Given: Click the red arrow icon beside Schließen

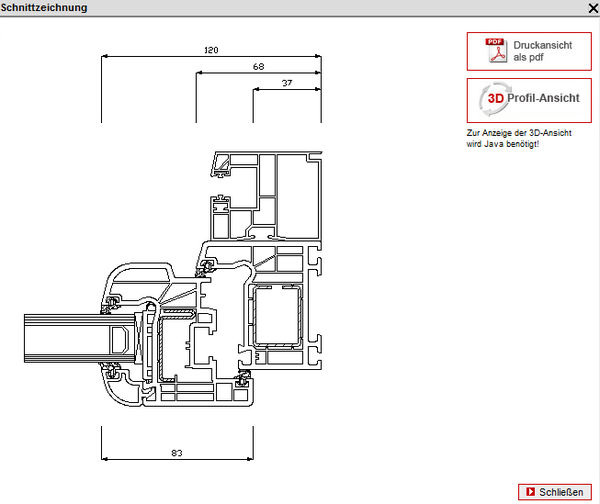Looking at the screenshot, I should (529, 491).
